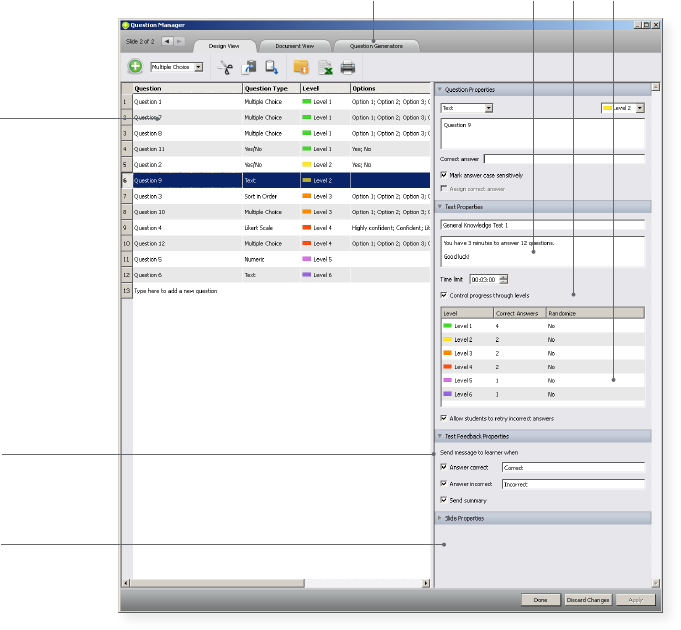The image size is (681, 630).
Task: Select row header number 7
Action: tap(126, 196)
